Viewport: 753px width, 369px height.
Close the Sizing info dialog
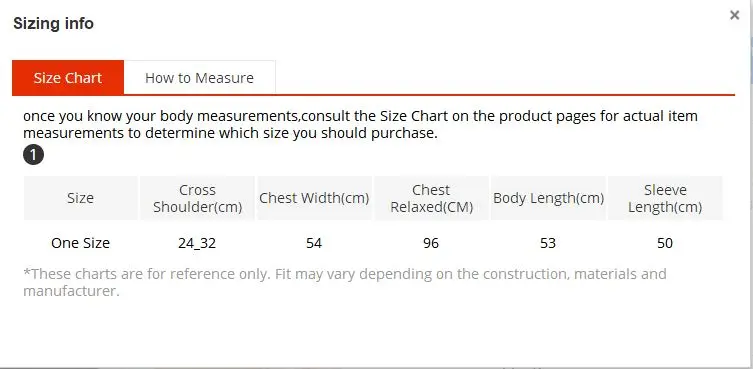tap(734, 15)
